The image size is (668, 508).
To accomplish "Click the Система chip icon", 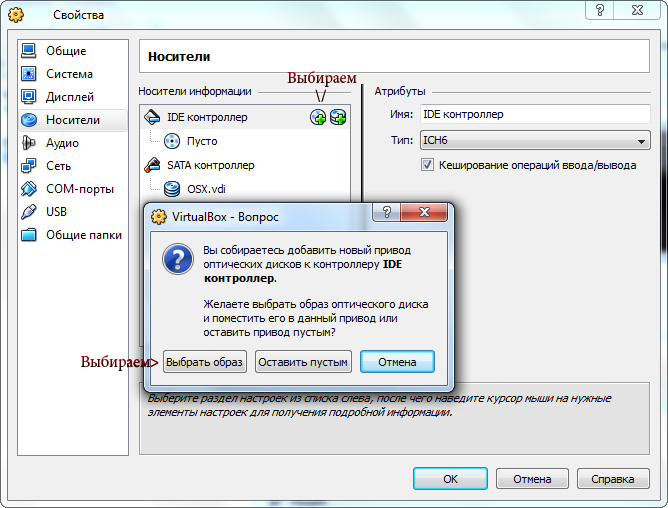I will click(29, 74).
